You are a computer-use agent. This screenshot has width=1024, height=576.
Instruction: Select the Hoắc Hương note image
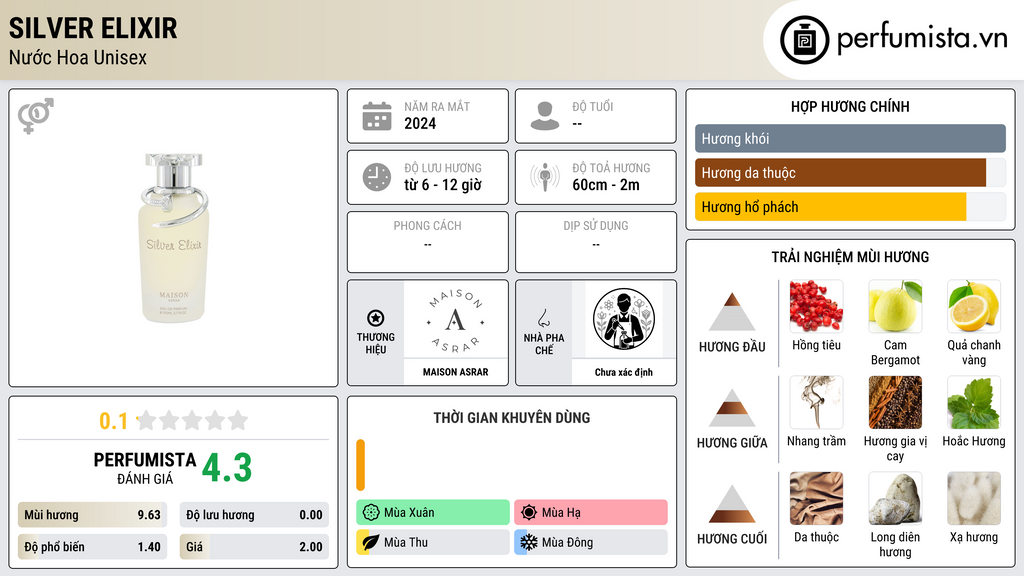pos(974,402)
